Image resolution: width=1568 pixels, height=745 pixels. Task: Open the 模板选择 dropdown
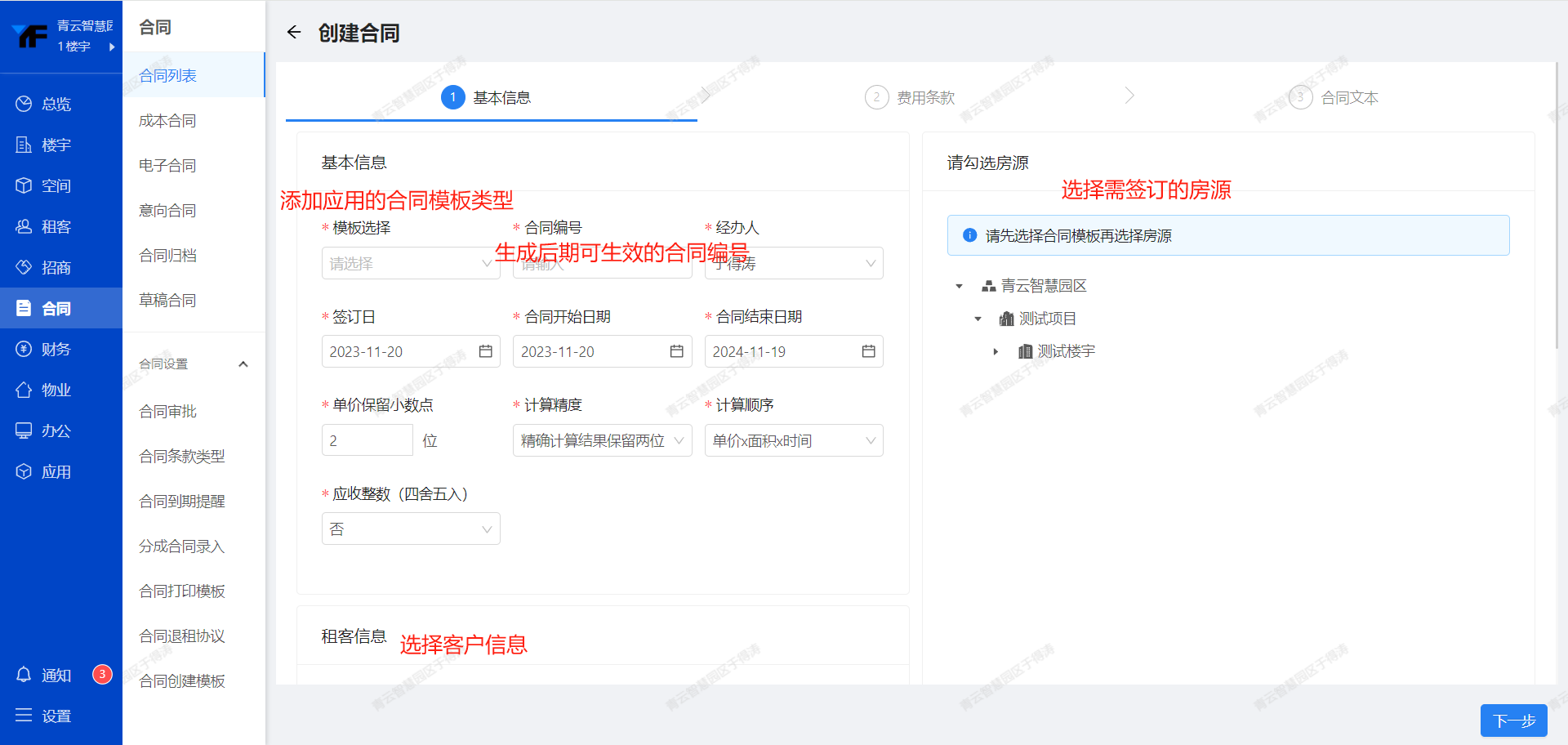point(410,263)
